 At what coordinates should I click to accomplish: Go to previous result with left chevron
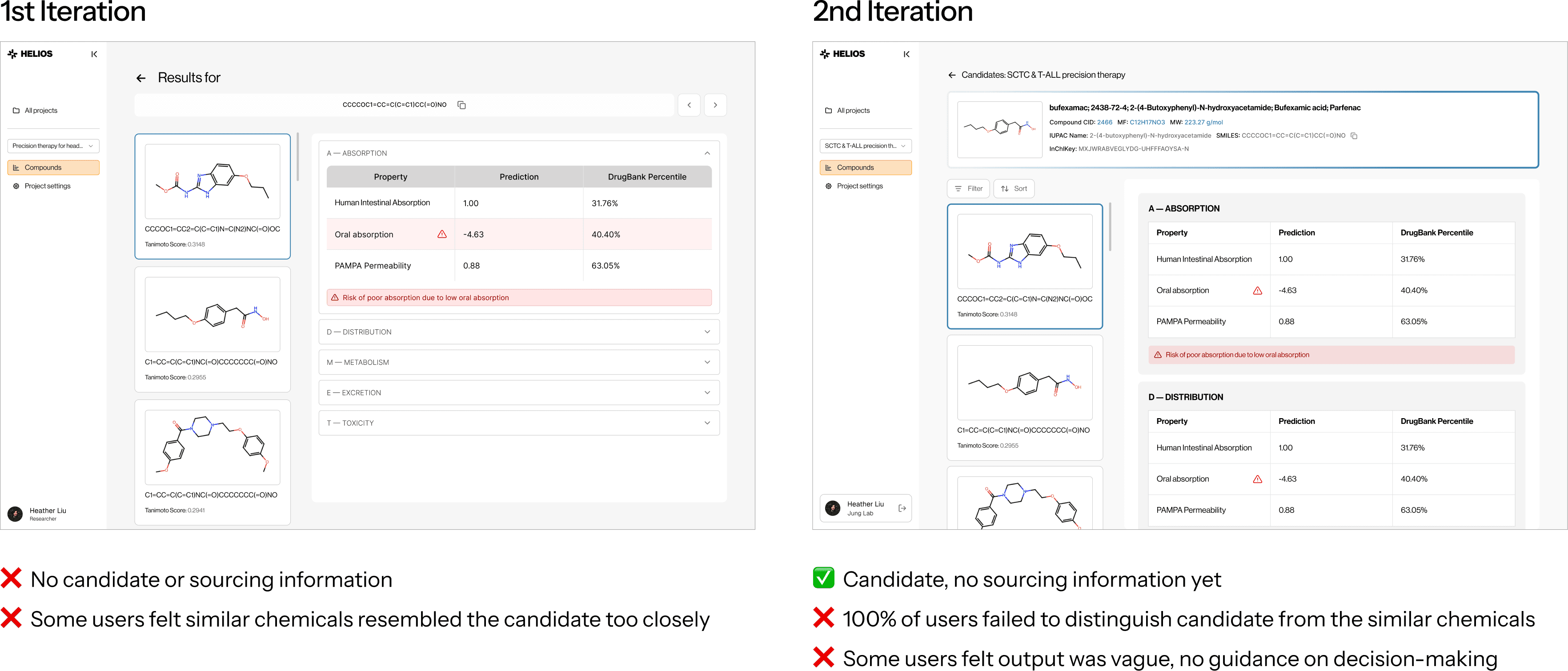(x=689, y=105)
